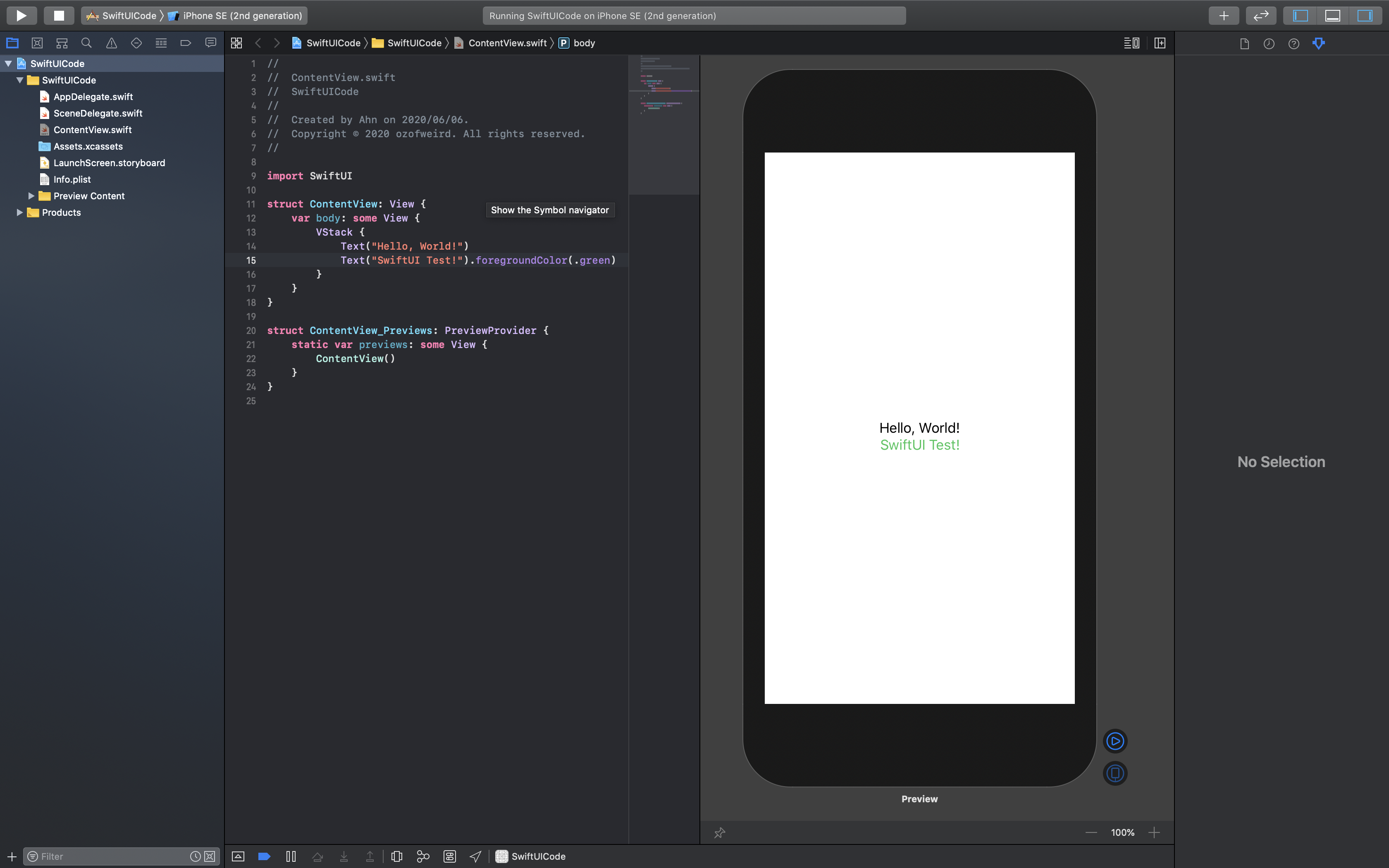
Task: Toggle the bottom debug area
Action: click(x=1332, y=16)
